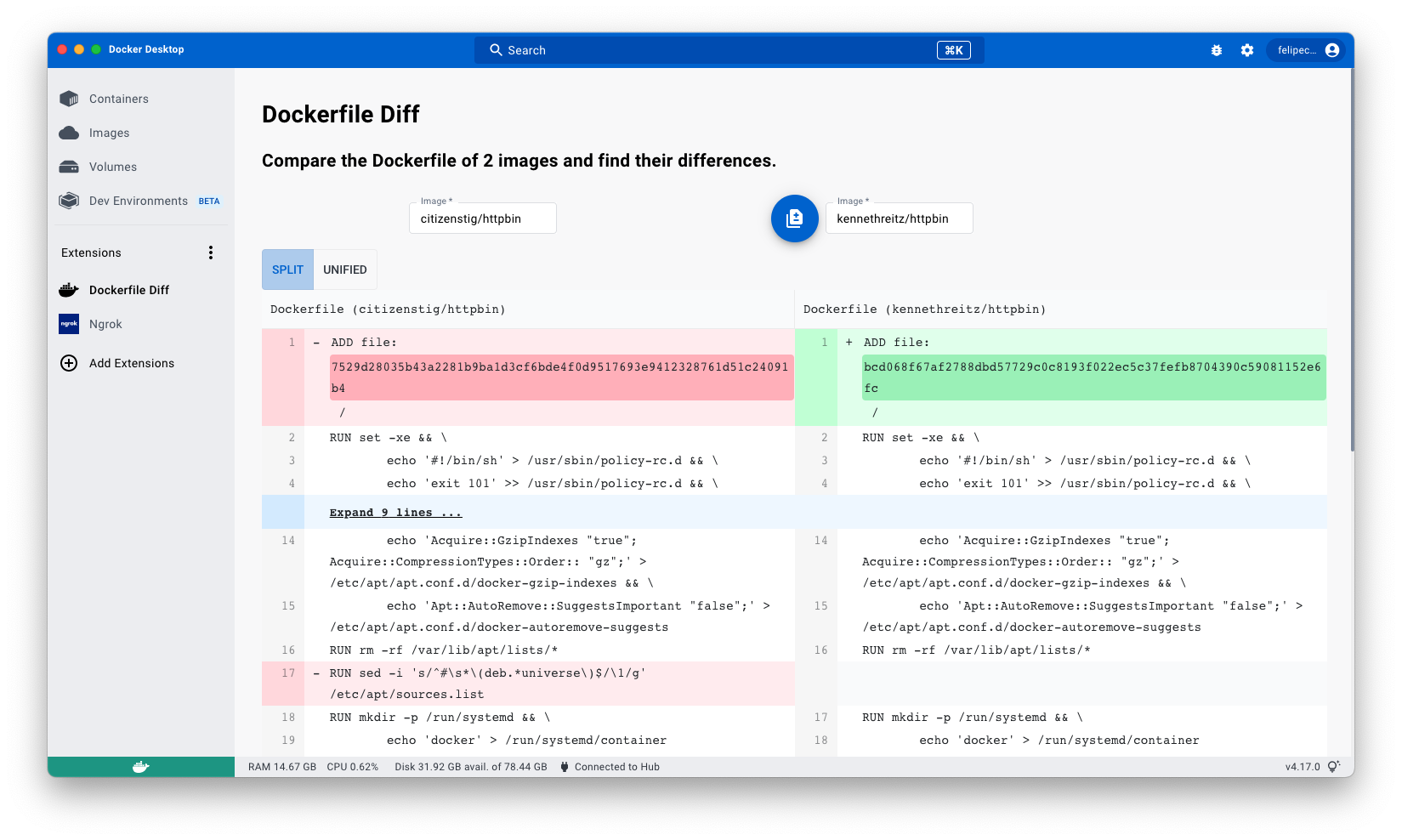This screenshot has width=1402, height=840.
Task: Click the blue compare Dockerfiles button
Action: click(794, 219)
